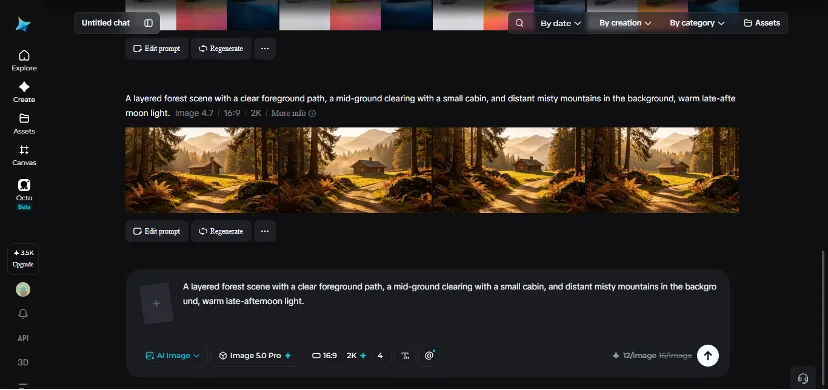Open the first forest cabin thumbnail
The height and width of the screenshot is (390, 828).
tap(202, 170)
